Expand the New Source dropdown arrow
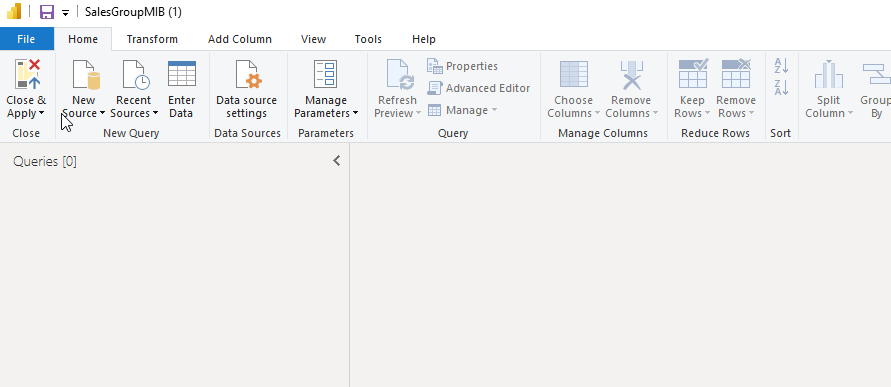Viewport: 891px width, 387px height. pyautogui.click(x=102, y=114)
